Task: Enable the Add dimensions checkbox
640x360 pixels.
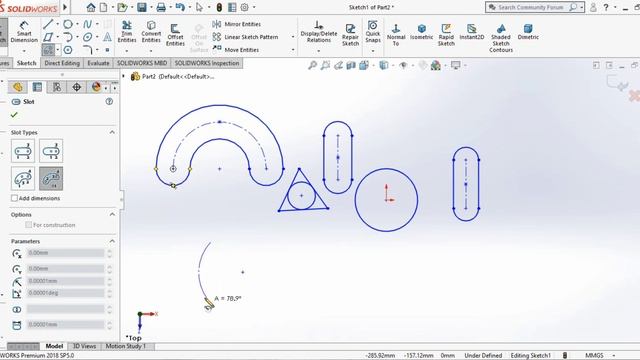Action: 15,198
